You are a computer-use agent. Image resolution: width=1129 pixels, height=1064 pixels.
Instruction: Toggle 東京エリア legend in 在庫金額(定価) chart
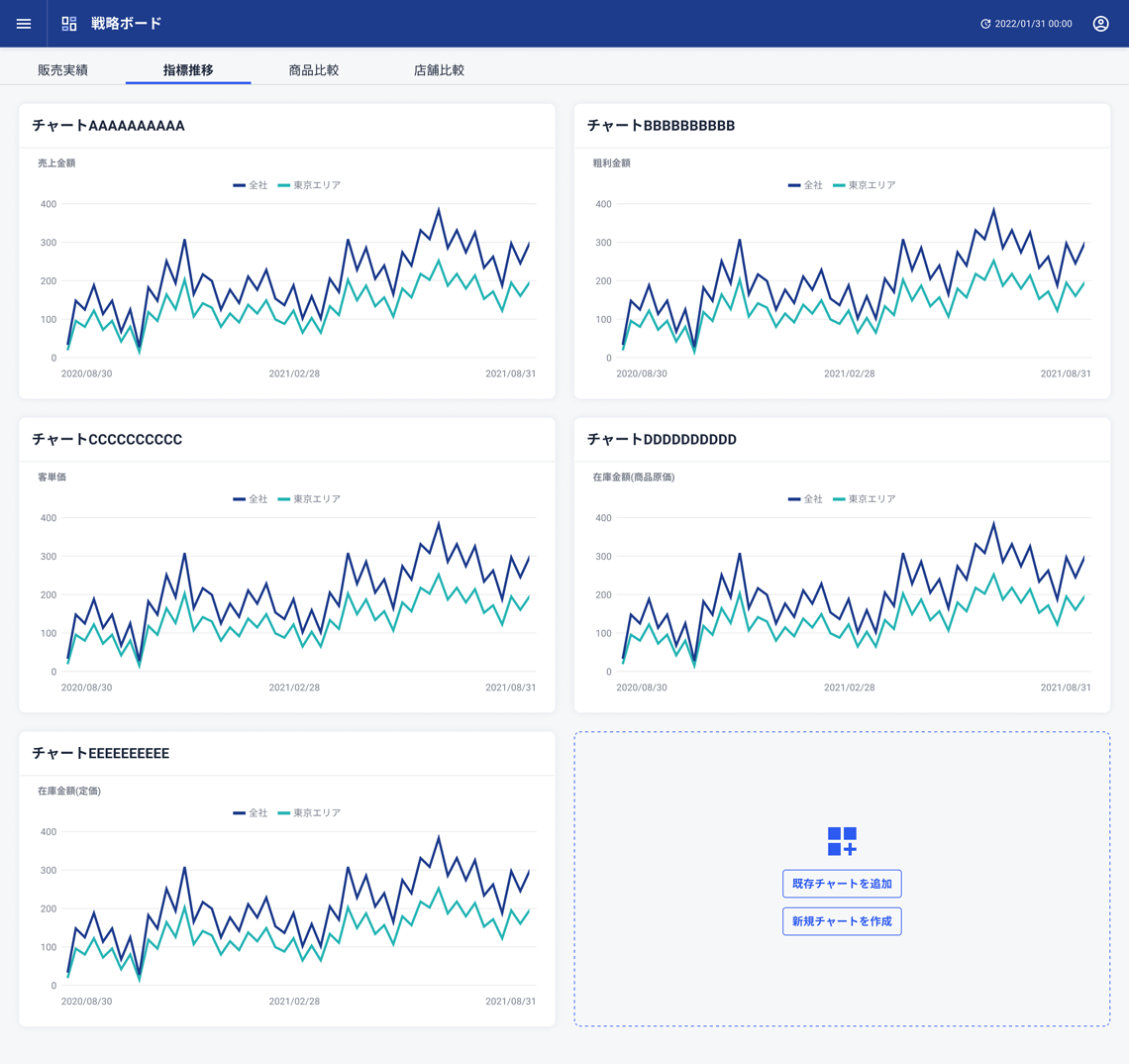point(309,813)
